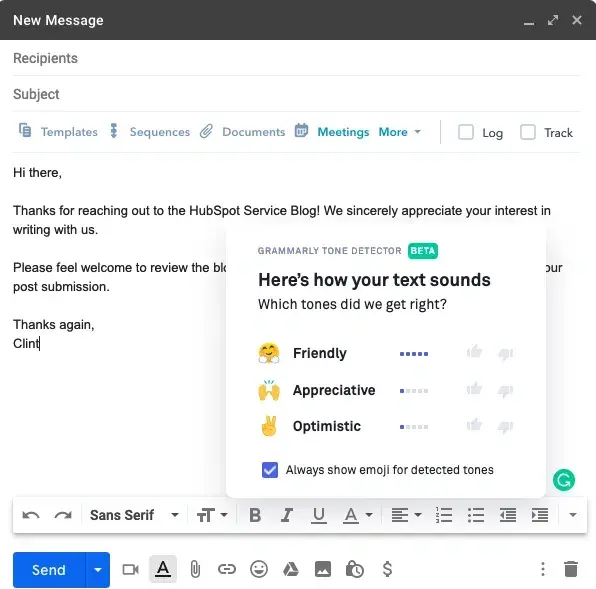Insert photo with image icon
The height and width of the screenshot is (589, 596).
[x=323, y=569]
